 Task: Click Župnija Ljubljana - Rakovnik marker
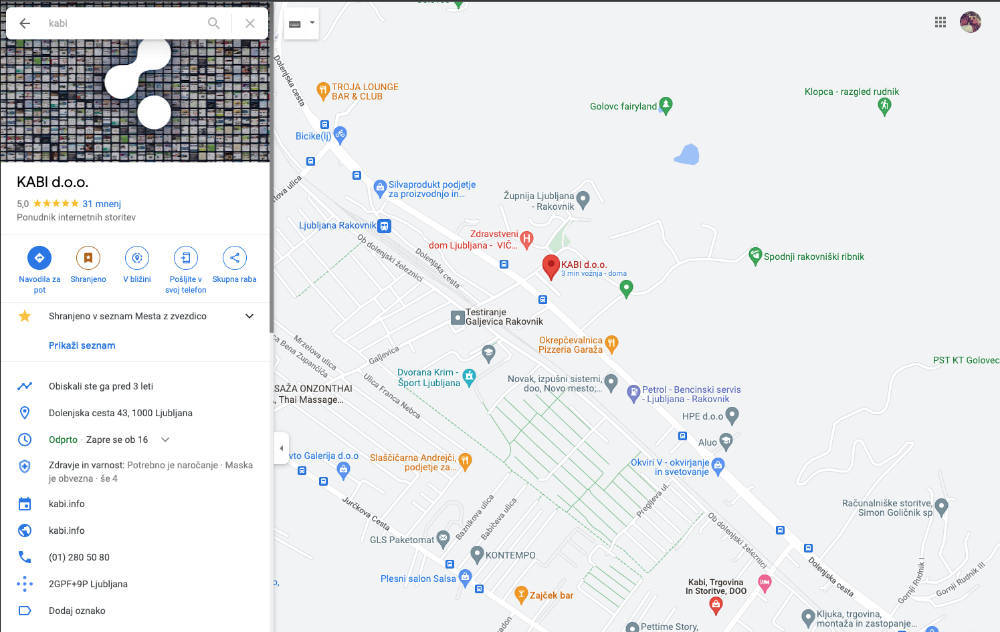(583, 200)
